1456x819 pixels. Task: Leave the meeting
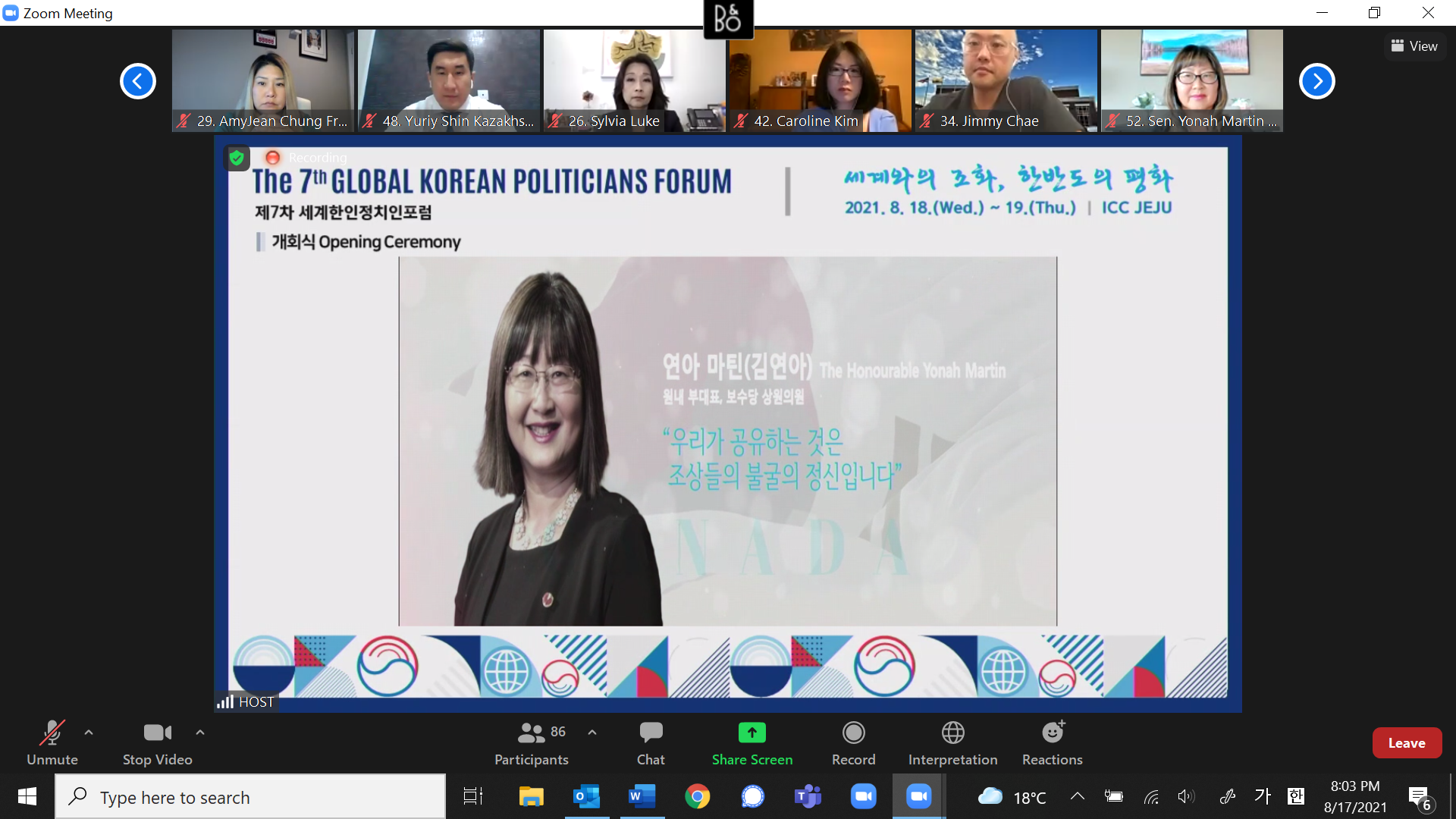(x=1407, y=743)
